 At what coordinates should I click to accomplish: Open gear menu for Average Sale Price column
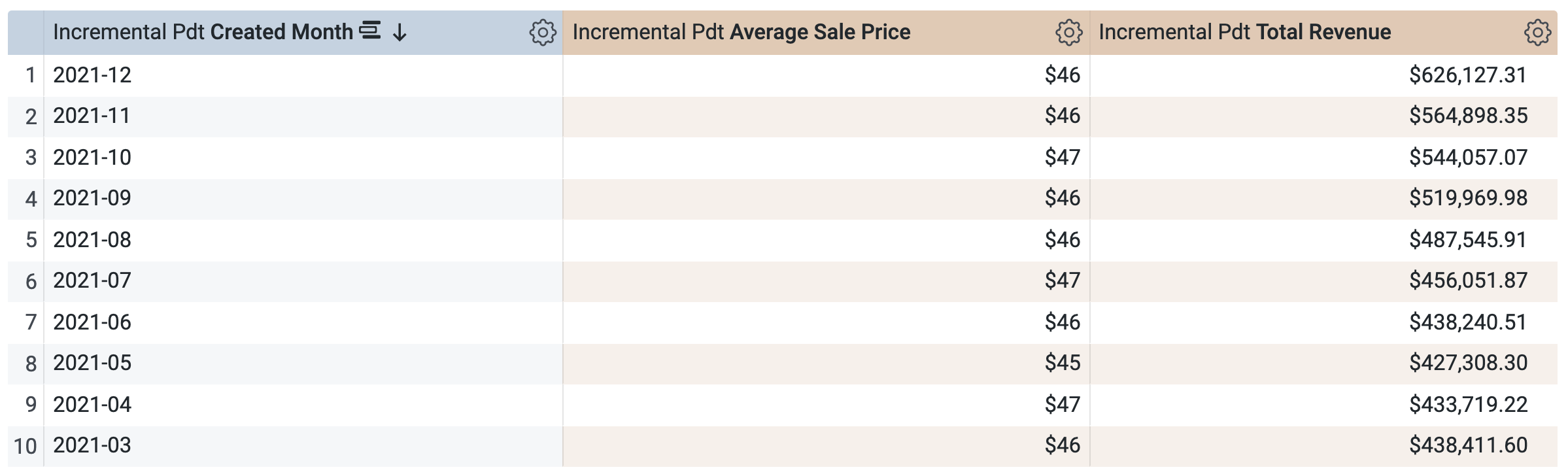coord(1068,32)
